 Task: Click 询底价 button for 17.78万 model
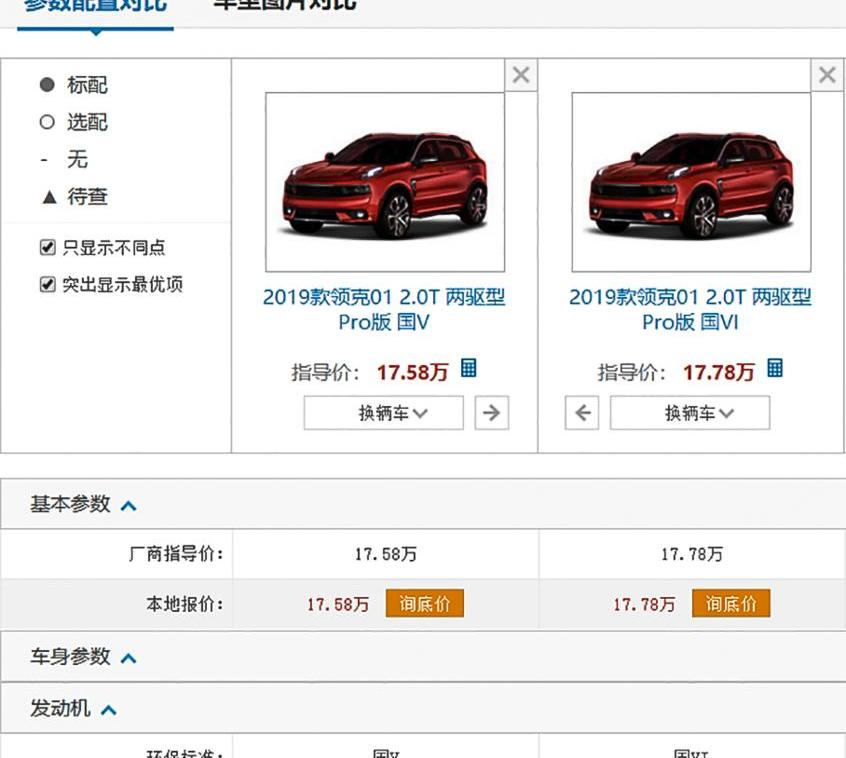coord(731,603)
